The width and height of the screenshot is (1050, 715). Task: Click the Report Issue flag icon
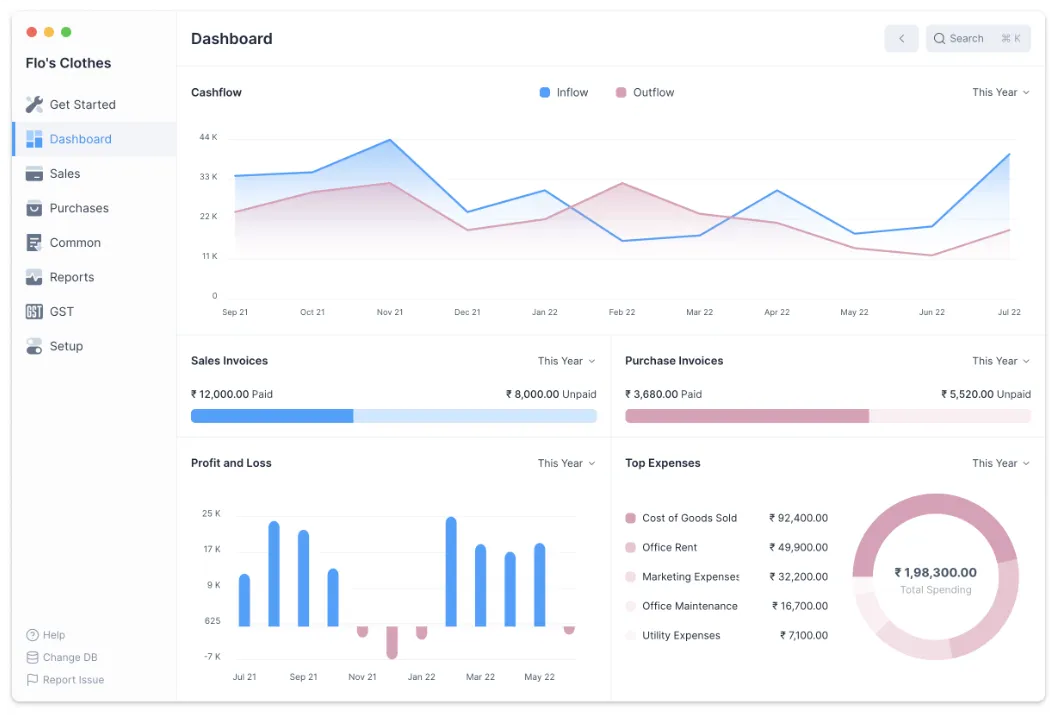32,680
